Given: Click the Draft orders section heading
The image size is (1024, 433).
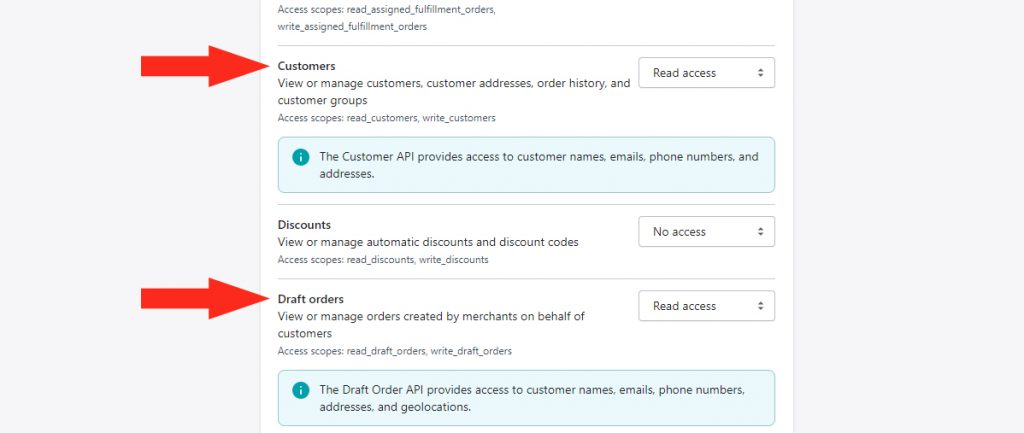Looking at the screenshot, I should [x=311, y=299].
